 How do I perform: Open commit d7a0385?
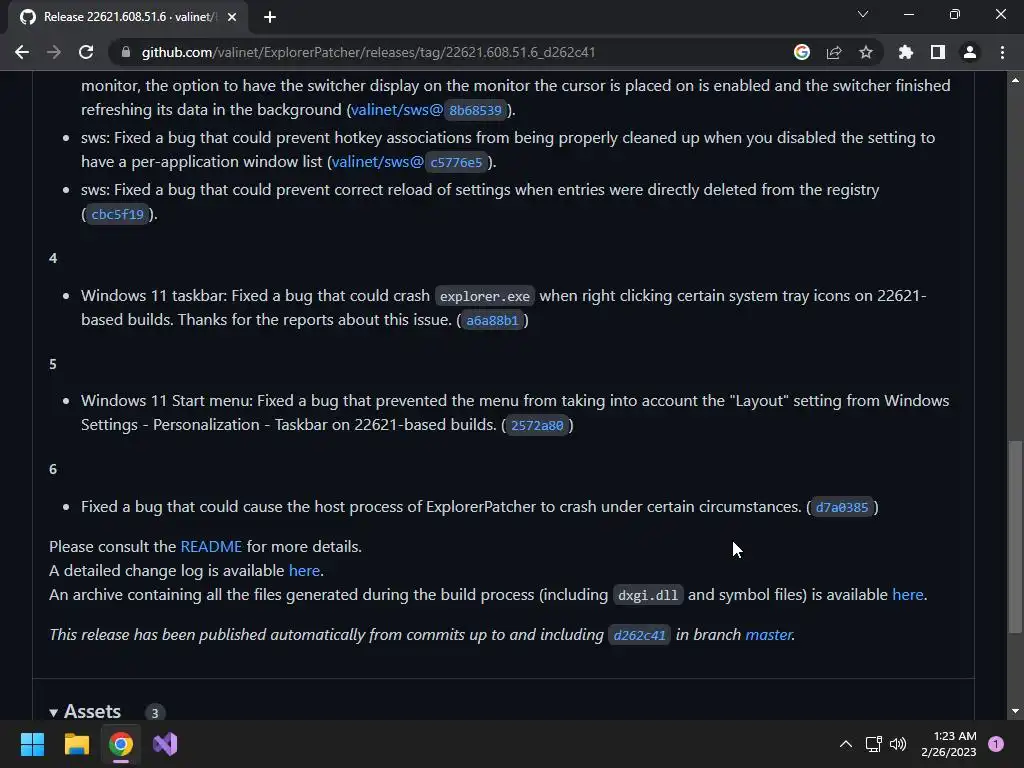pos(842,507)
